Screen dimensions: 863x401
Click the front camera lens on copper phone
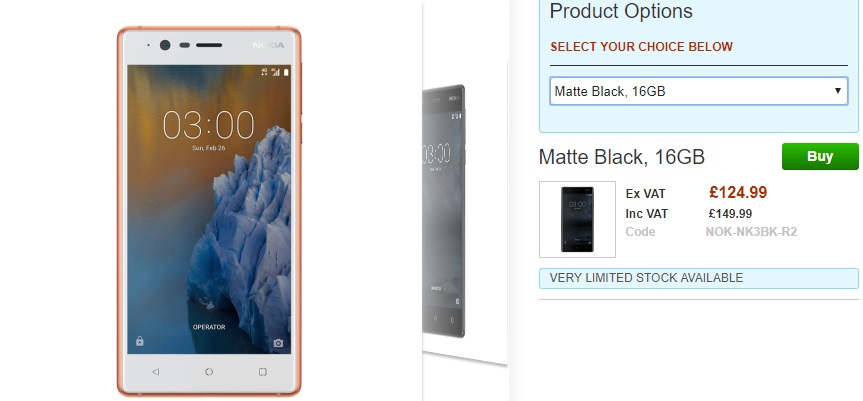click(x=165, y=45)
